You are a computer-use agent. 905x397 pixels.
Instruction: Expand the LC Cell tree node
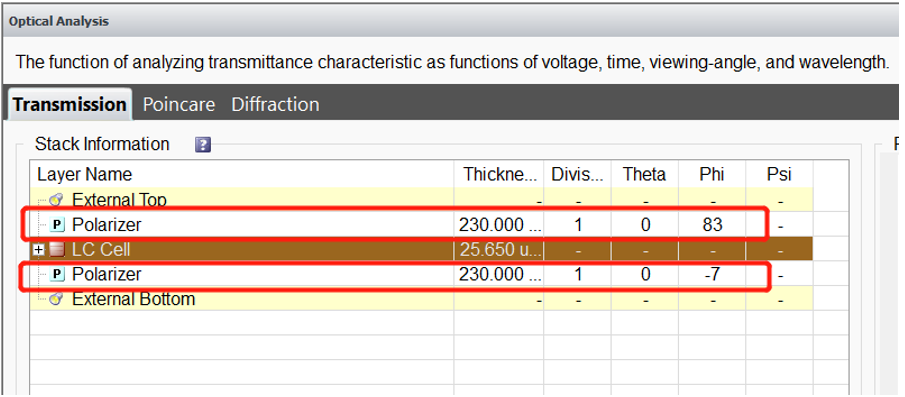coord(40,250)
